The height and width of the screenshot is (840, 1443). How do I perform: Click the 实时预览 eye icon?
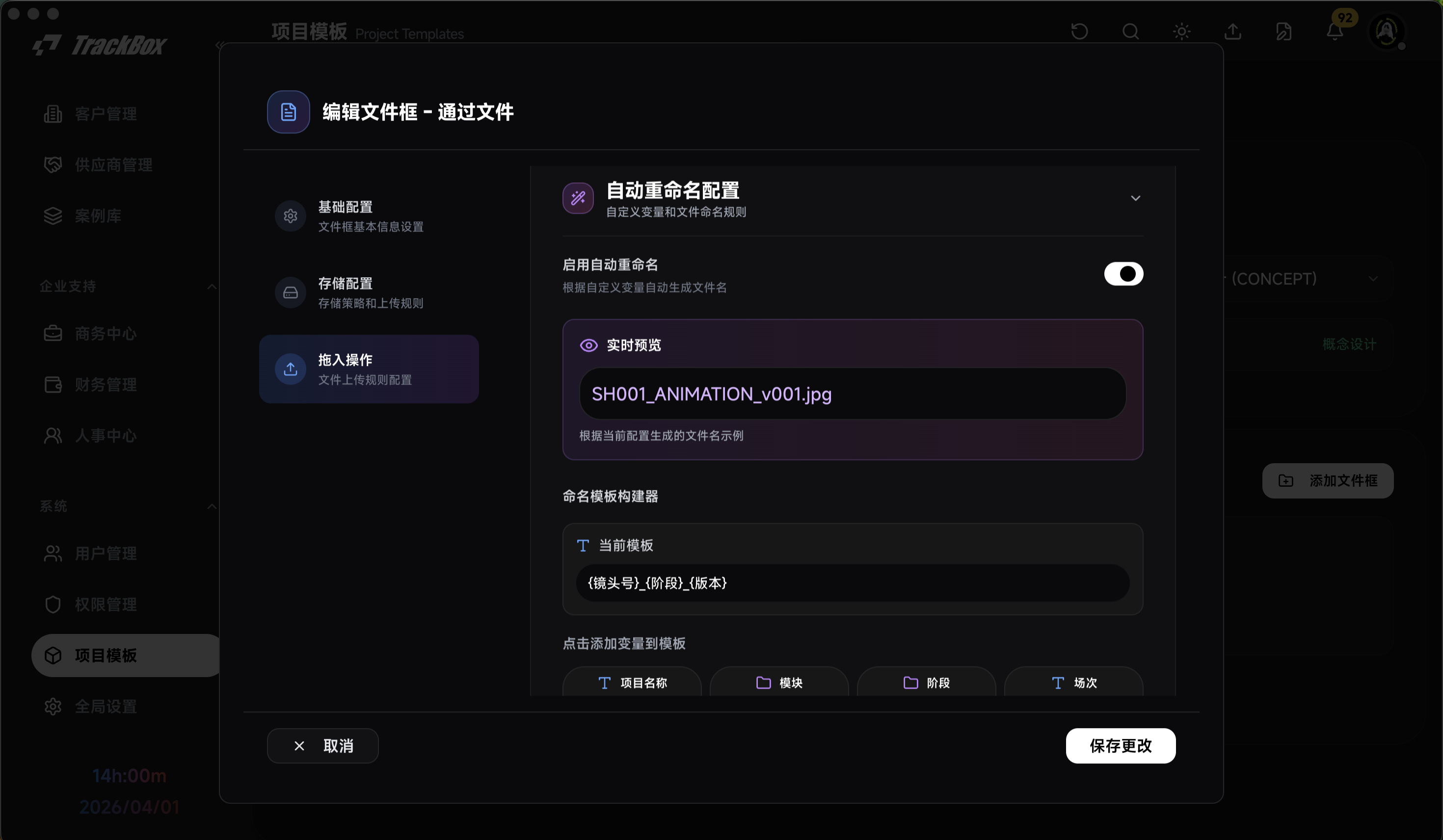pyautogui.click(x=588, y=345)
